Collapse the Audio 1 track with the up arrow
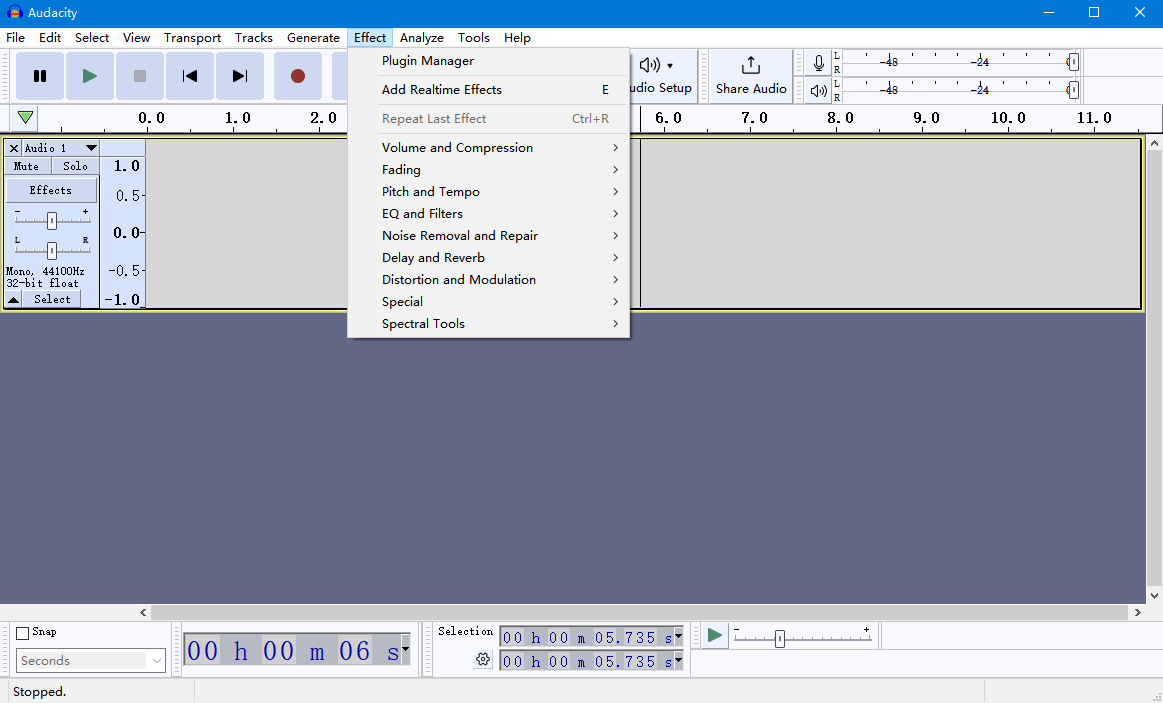This screenshot has width=1163, height=703. pos(13,300)
